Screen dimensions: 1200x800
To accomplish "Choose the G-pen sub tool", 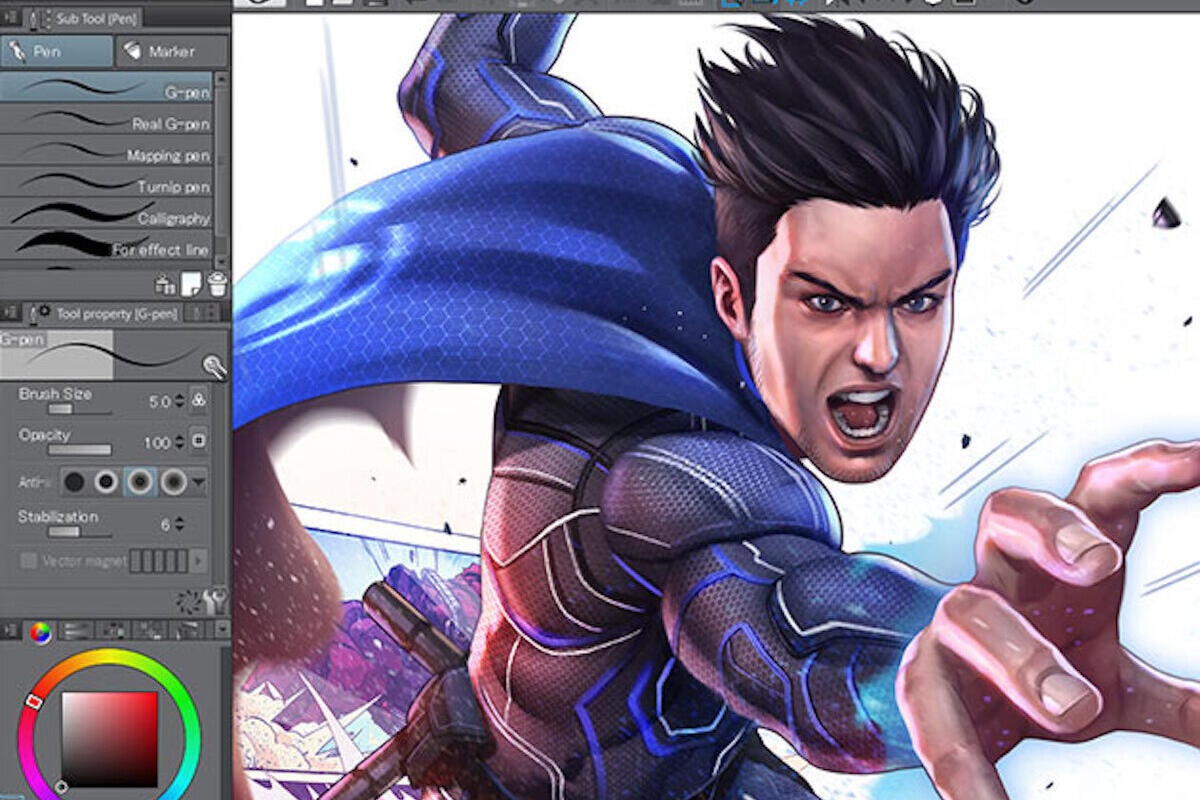I will [106, 89].
